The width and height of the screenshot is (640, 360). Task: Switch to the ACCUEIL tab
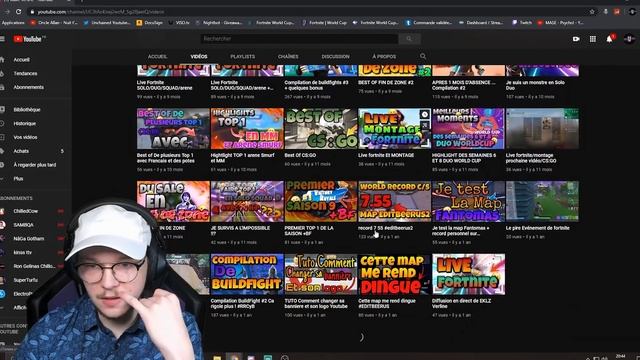coord(158,57)
